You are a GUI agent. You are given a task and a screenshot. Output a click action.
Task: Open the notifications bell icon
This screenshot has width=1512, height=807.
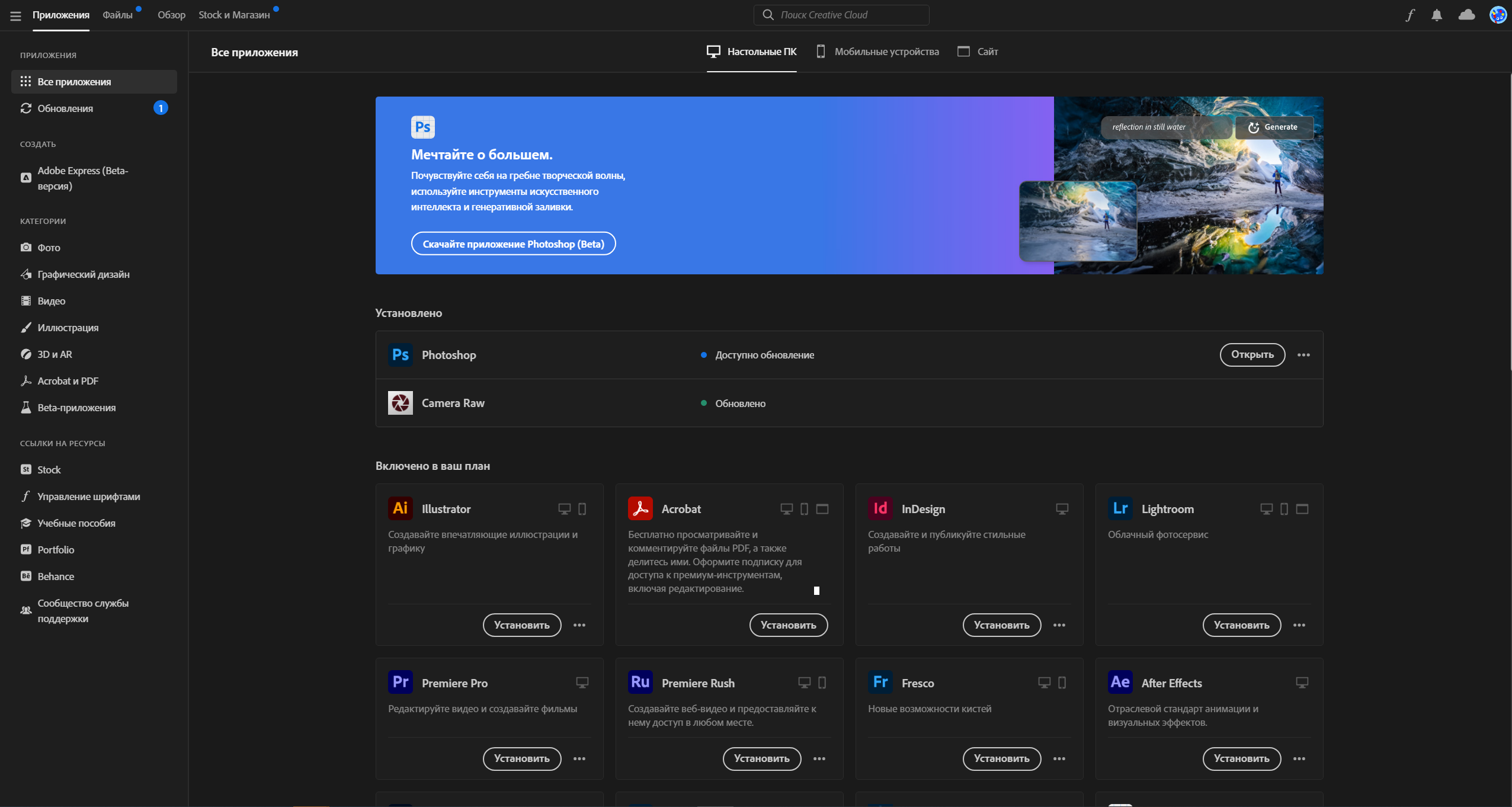pyautogui.click(x=1437, y=15)
